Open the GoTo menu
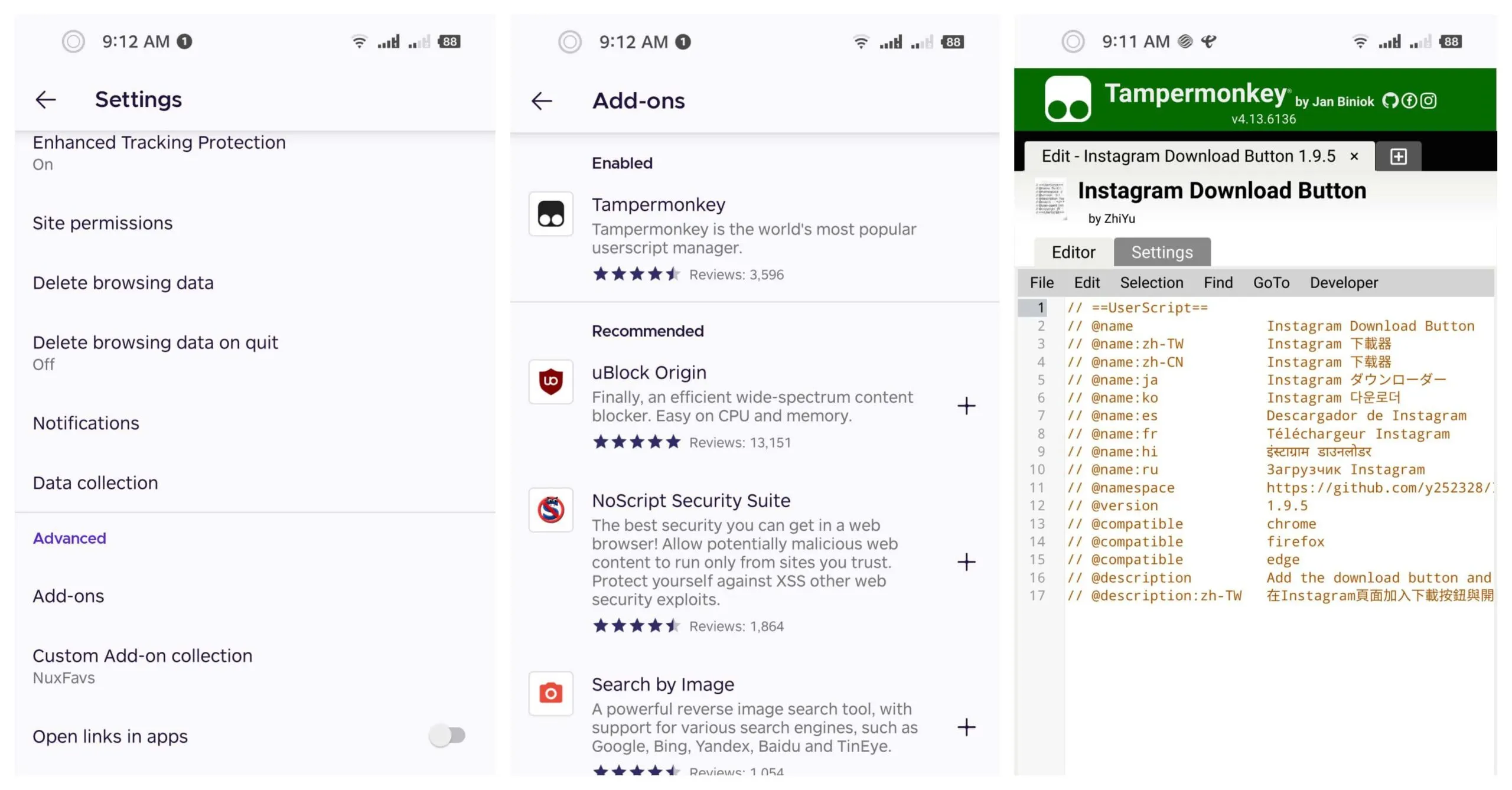The height and width of the screenshot is (790, 1512). (1271, 283)
